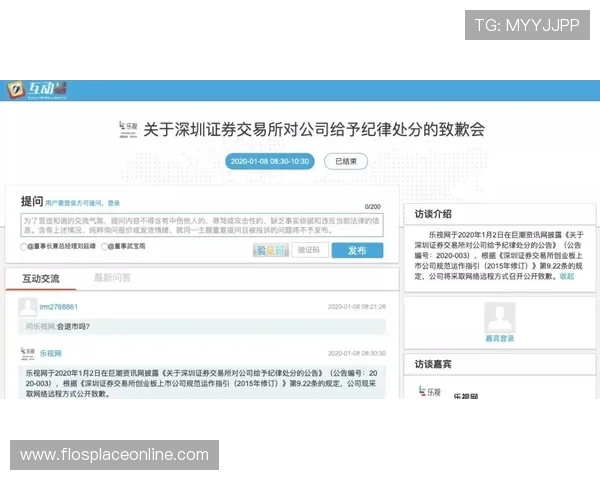Click the 乐视 logo beside the page title

128,129
